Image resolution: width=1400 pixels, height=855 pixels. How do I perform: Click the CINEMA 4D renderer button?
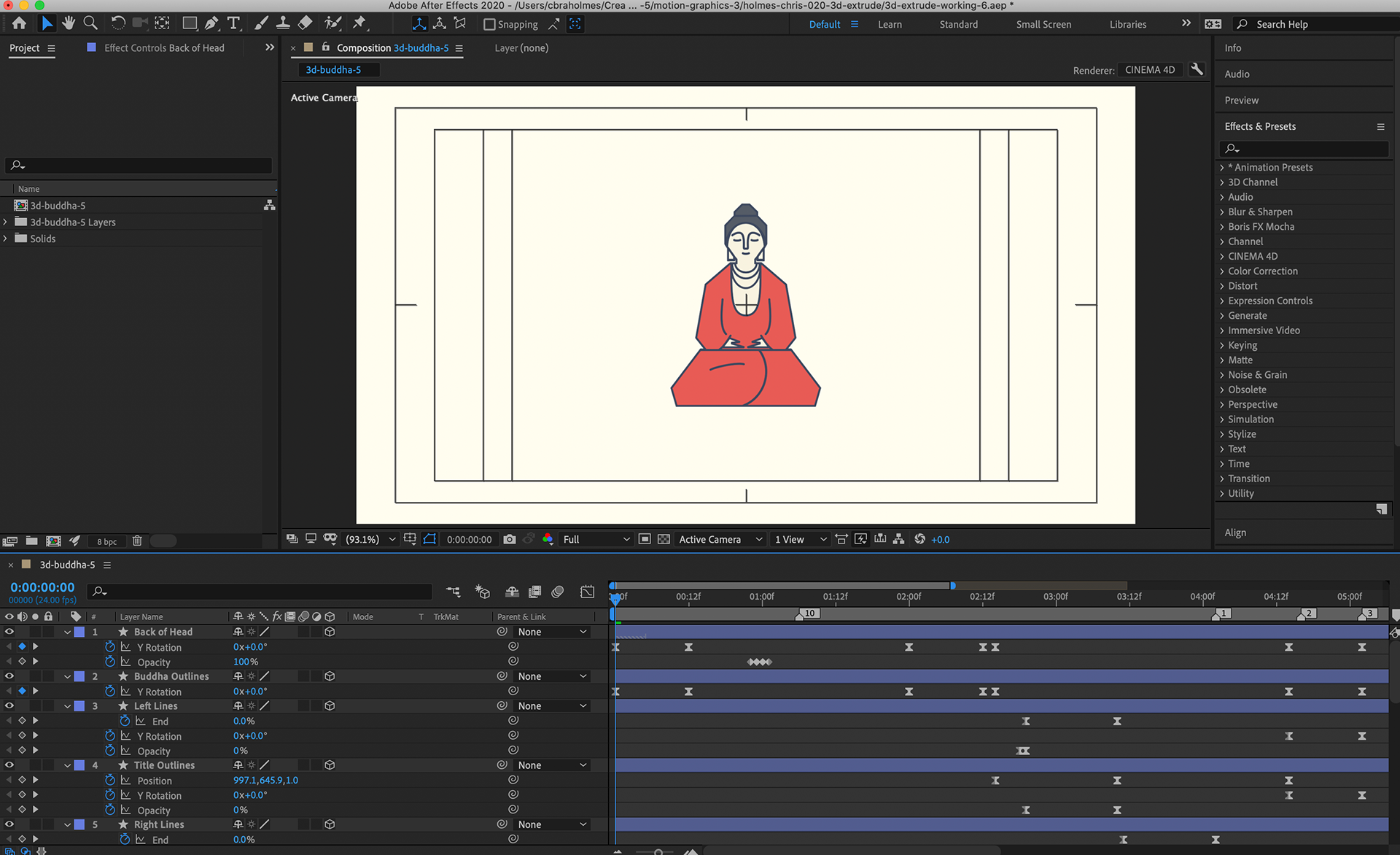point(1149,70)
